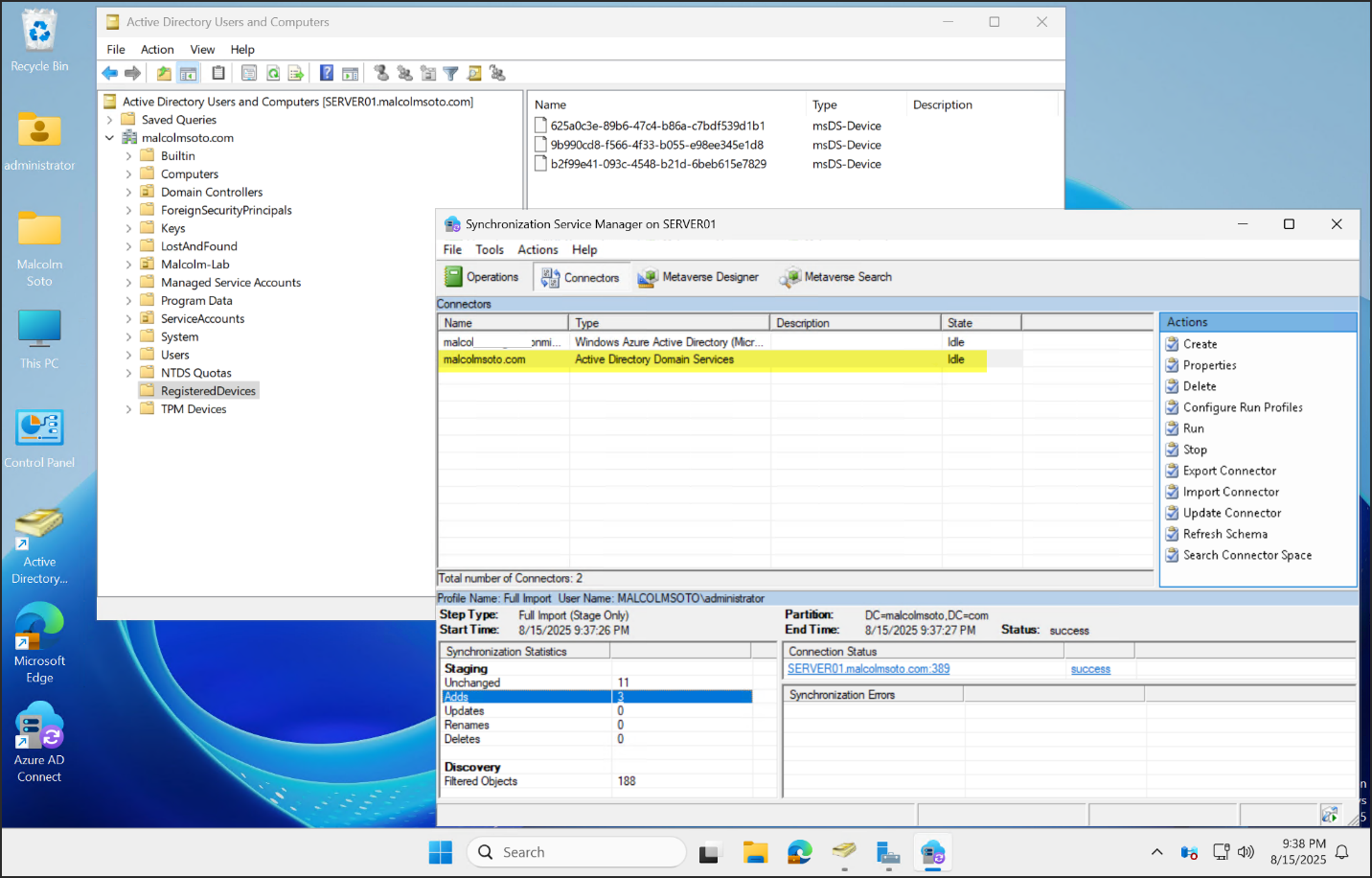Image resolution: width=1372 pixels, height=878 pixels.
Task: Click Configure Run Profiles action
Action: [x=1243, y=407]
